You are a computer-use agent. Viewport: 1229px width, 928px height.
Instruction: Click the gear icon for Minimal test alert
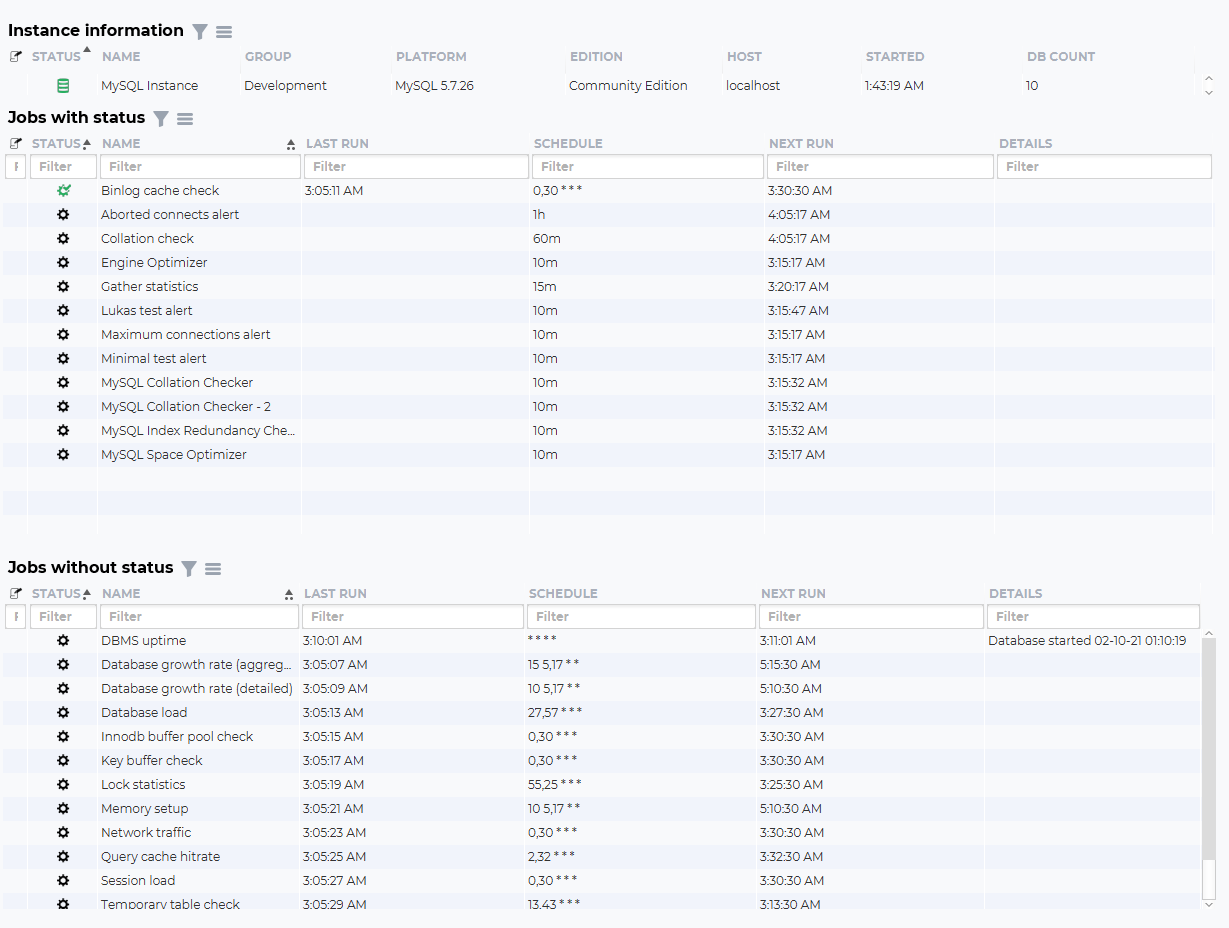point(63,358)
